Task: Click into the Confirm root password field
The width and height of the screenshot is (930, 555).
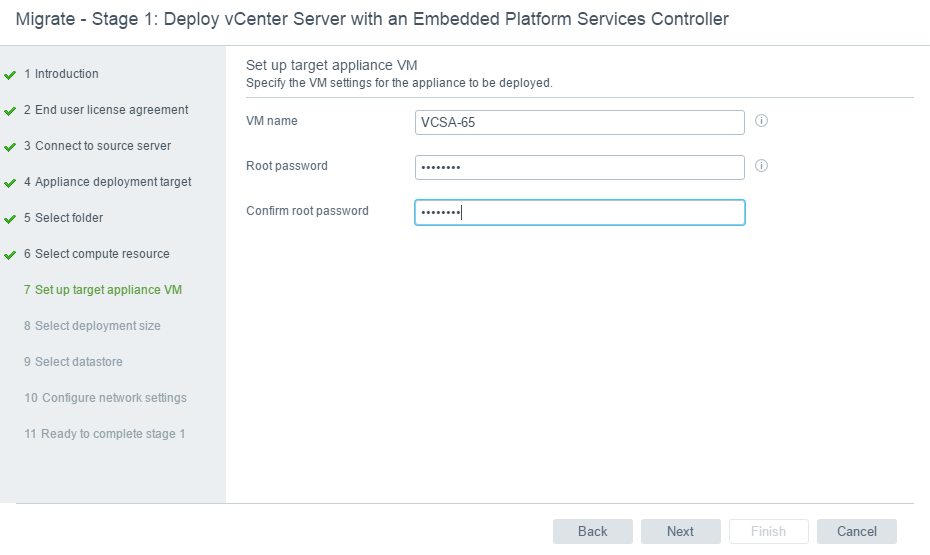Action: tap(579, 212)
